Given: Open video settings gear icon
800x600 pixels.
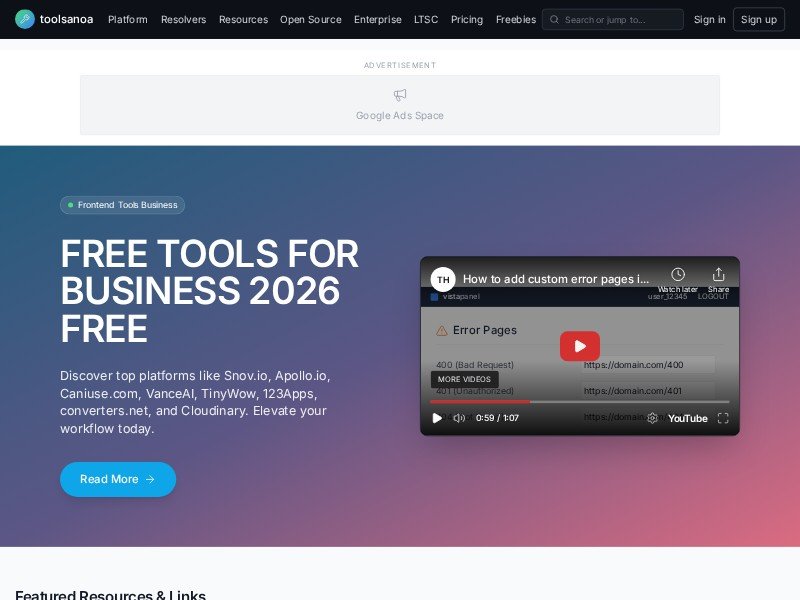Looking at the screenshot, I should point(652,418).
